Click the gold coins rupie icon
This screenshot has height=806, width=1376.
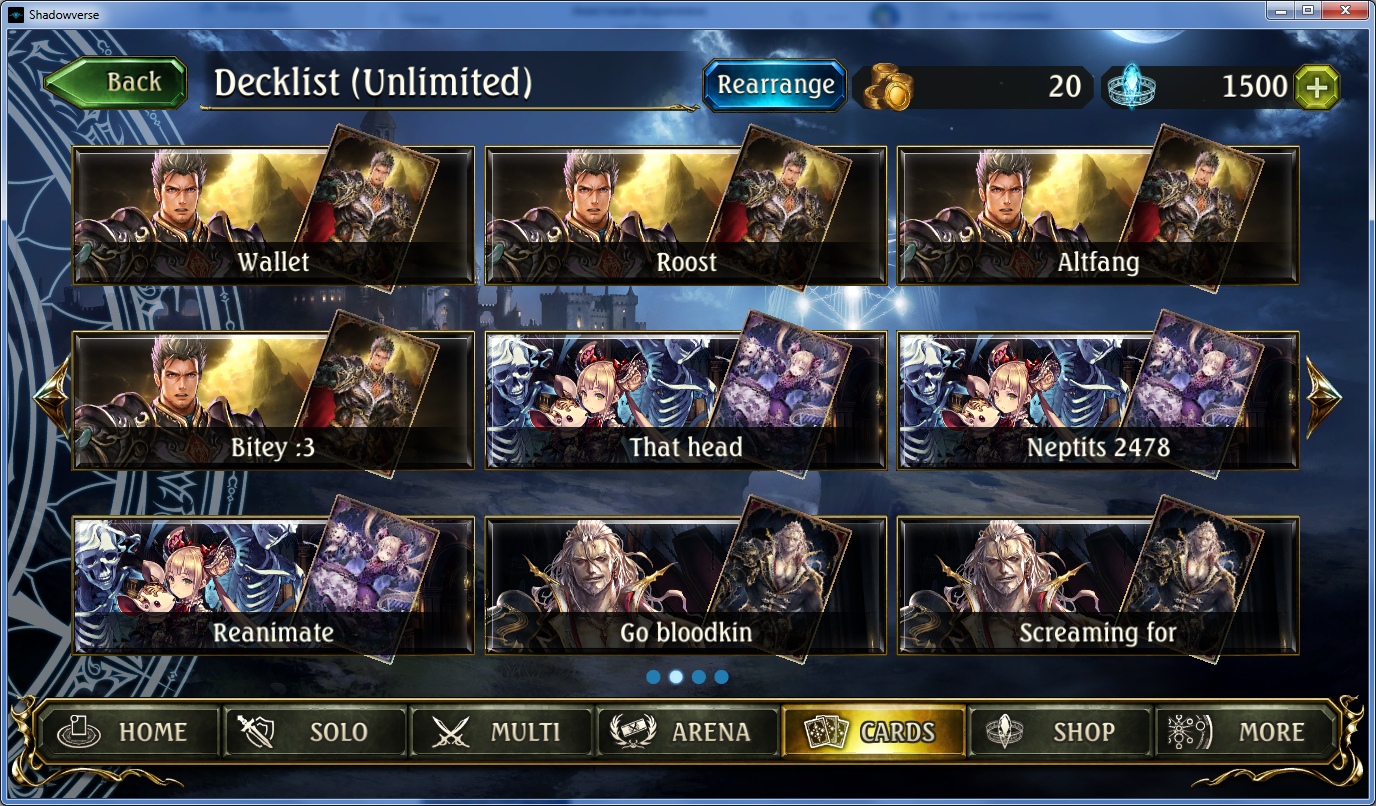click(889, 87)
